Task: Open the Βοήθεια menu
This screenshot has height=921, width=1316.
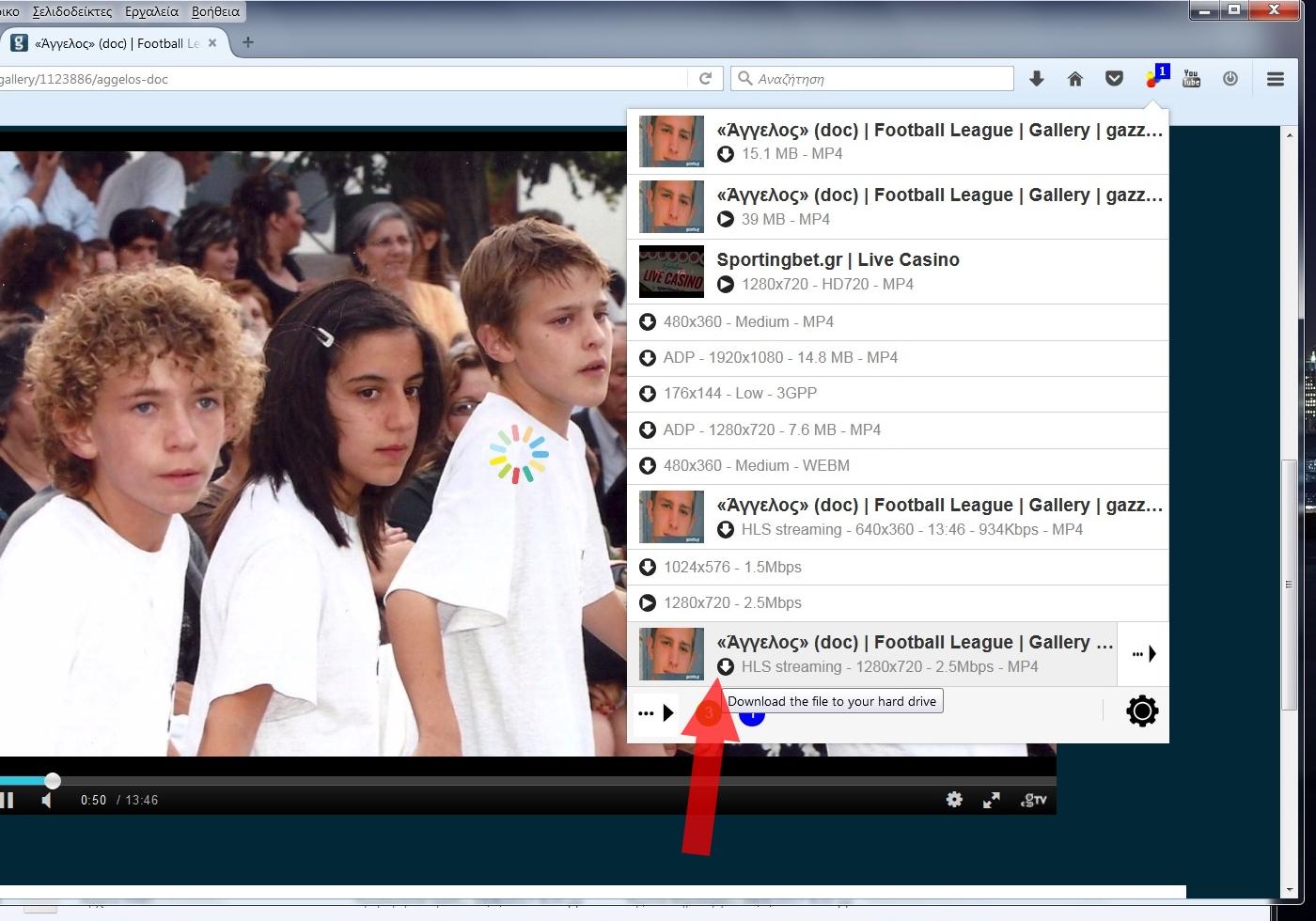Action: click(x=215, y=11)
